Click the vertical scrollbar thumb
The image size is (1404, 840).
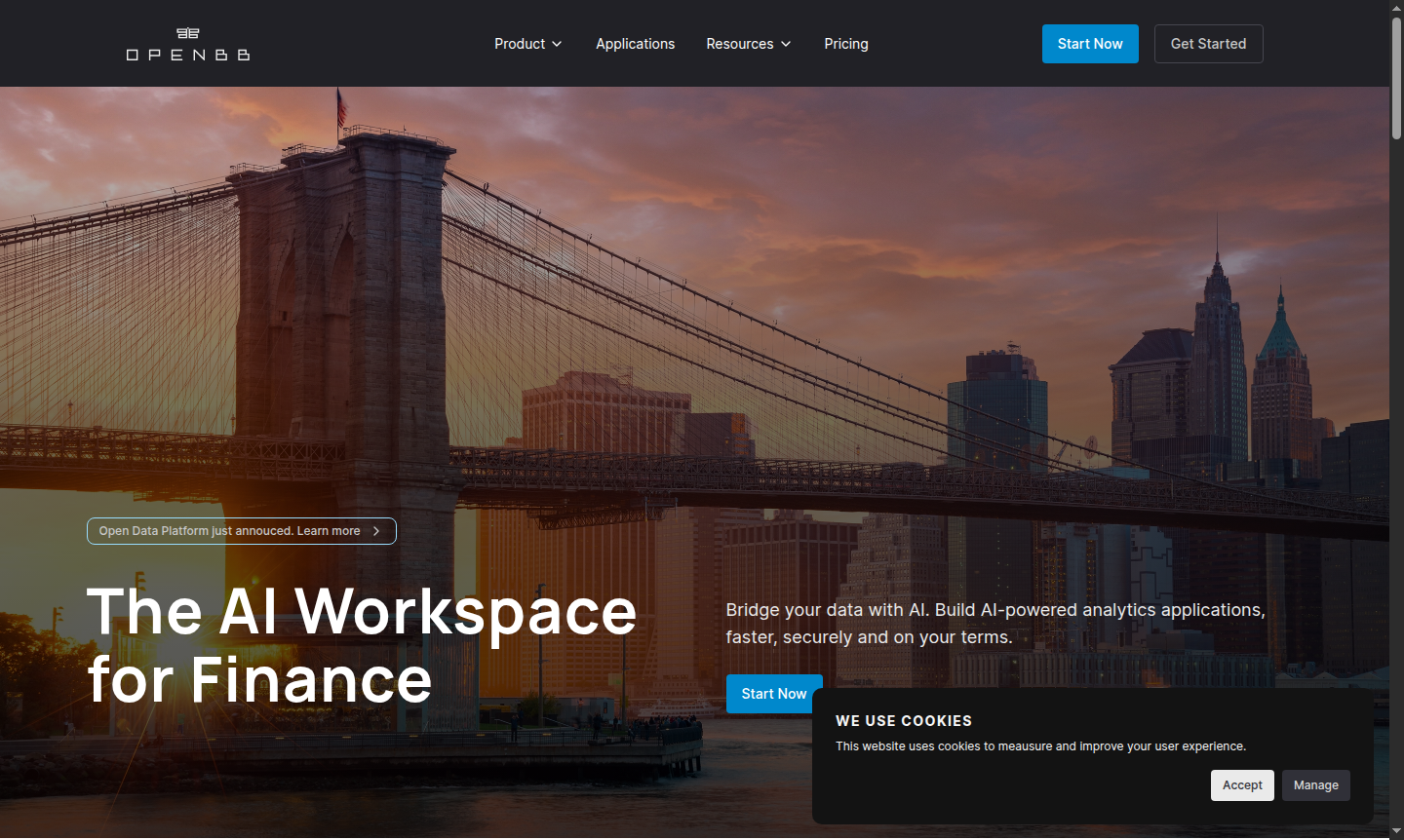click(x=1396, y=78)
